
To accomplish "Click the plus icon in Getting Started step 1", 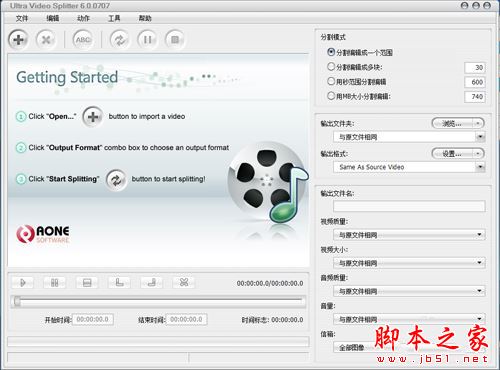I will pyautogui.click(x=93, y=117).
